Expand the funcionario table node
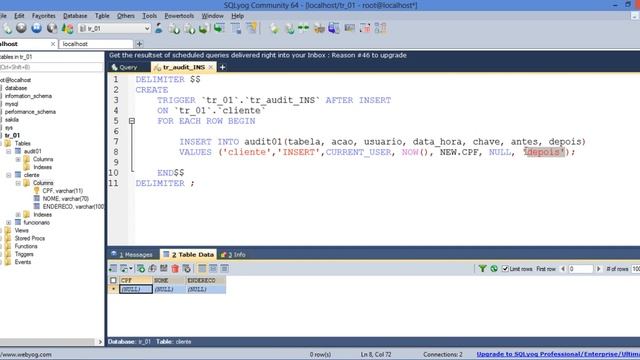This screenshot has height=360, width=640. 9,222
